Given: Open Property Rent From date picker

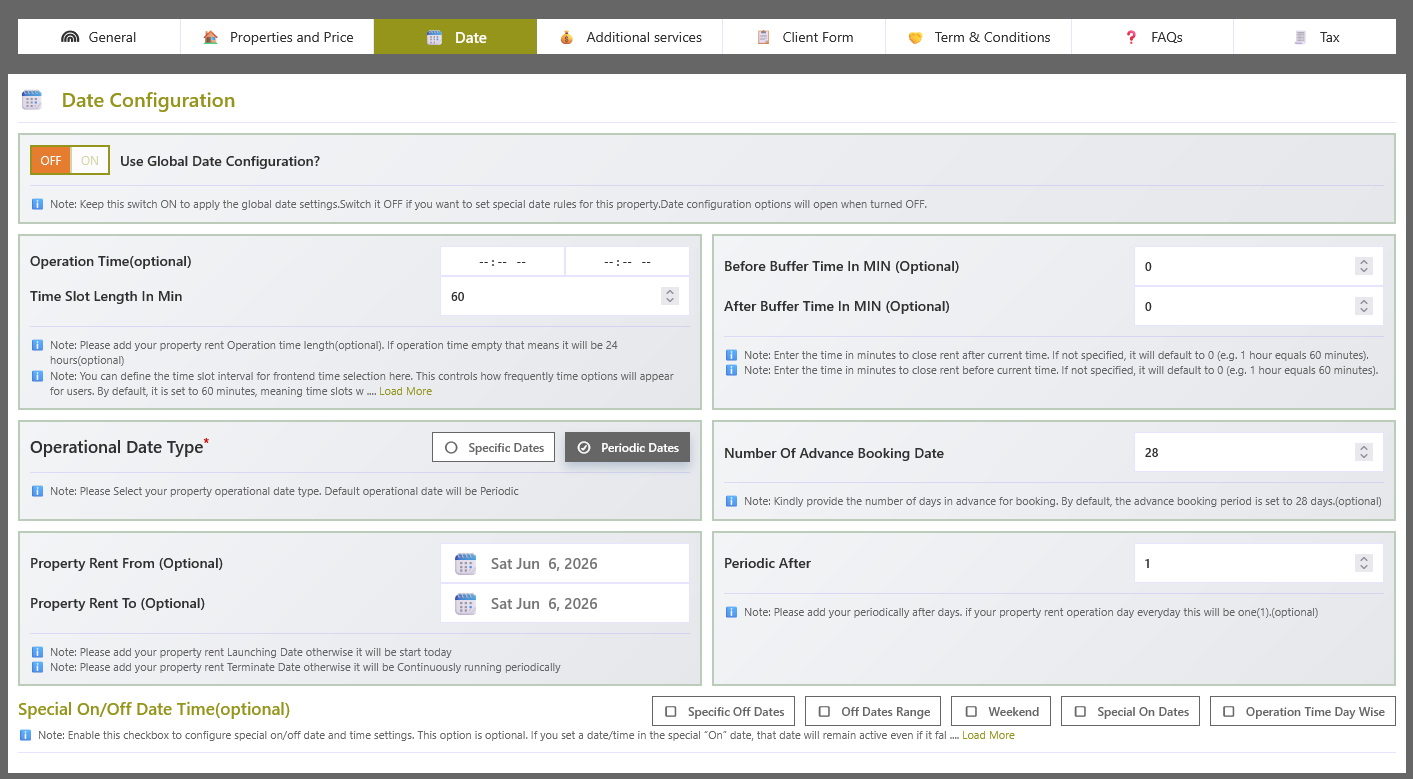Looking at the screenshot, I should [565, 564].
